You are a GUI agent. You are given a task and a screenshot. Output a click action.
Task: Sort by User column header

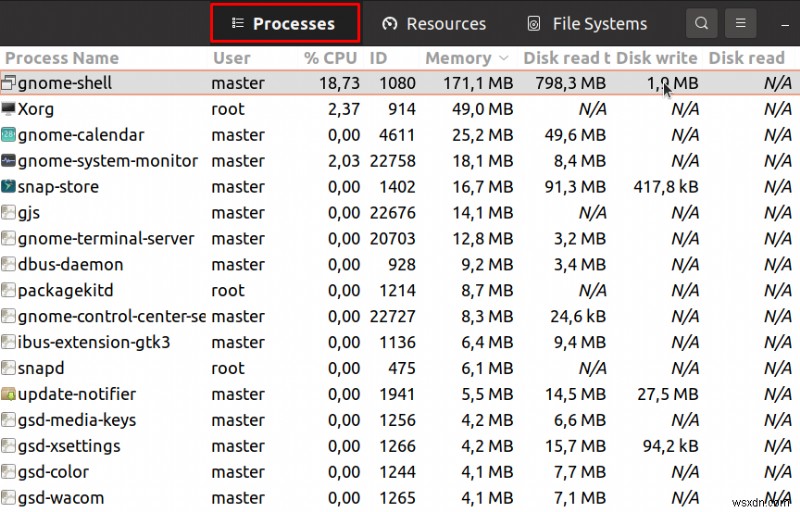click(231, 58)
